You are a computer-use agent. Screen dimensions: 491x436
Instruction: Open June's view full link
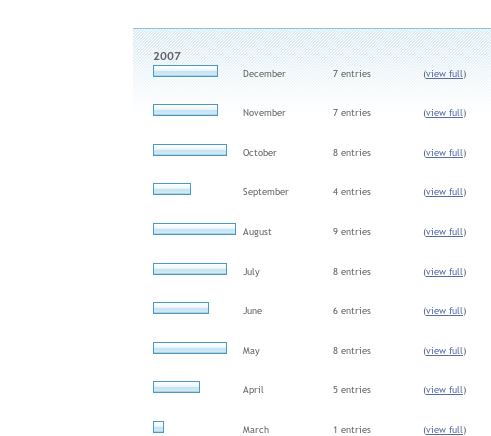pos(444,311)
